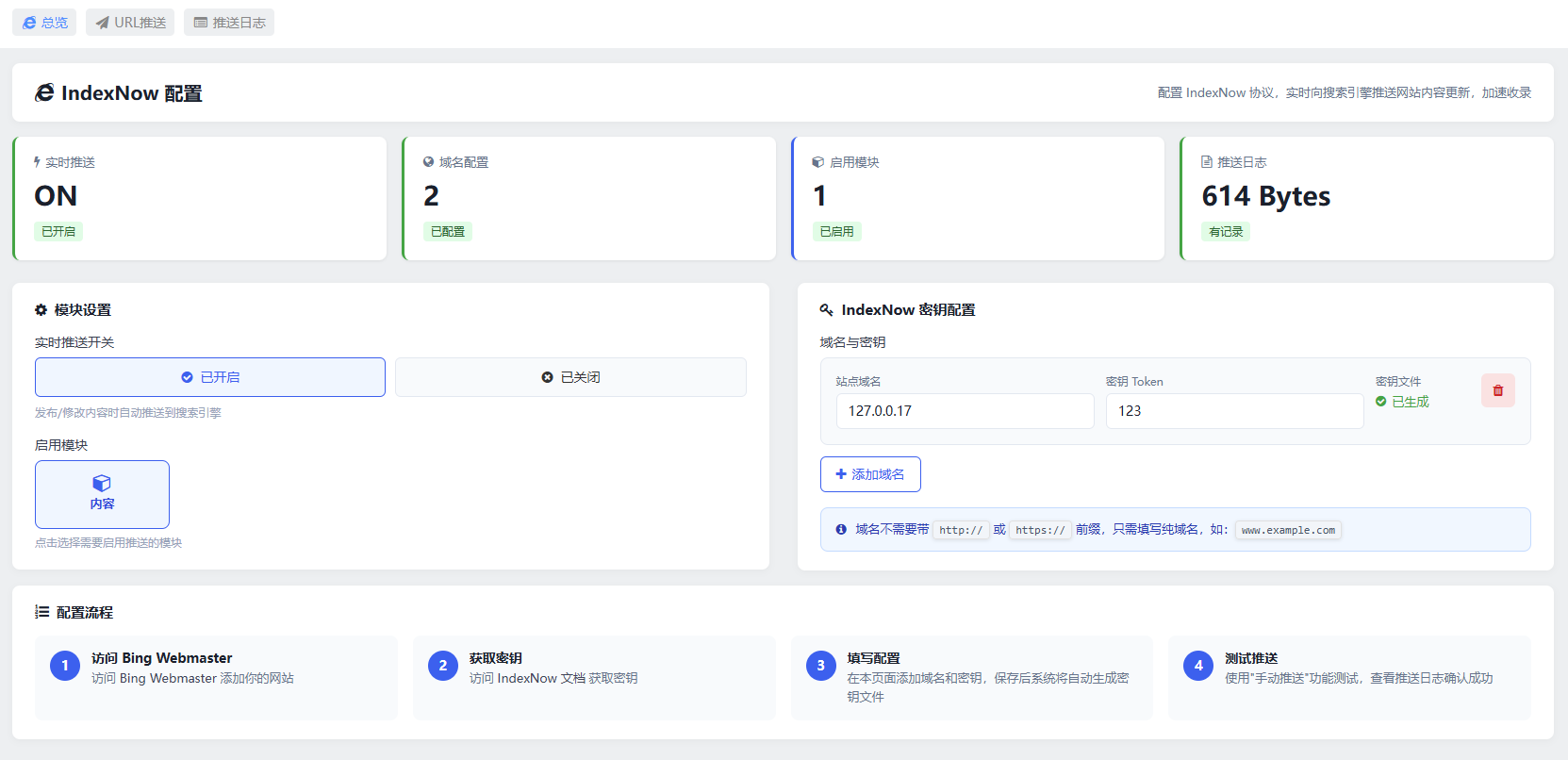1568x760 pixels.
Task: Click the gear icon beside 模块设置
Action: click(x=41, y=310)
